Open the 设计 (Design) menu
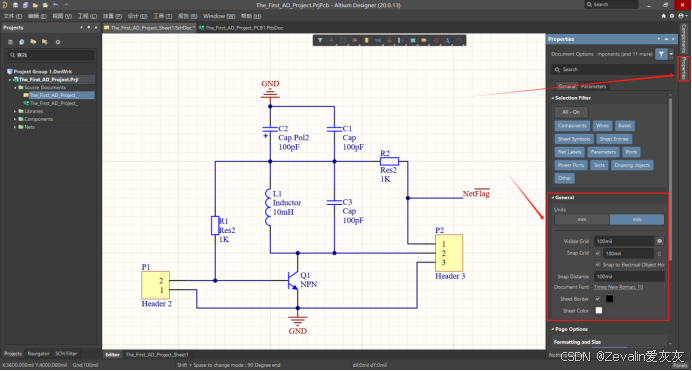The height and width of the screenshot is (371, 692). (x=137, y=16)
